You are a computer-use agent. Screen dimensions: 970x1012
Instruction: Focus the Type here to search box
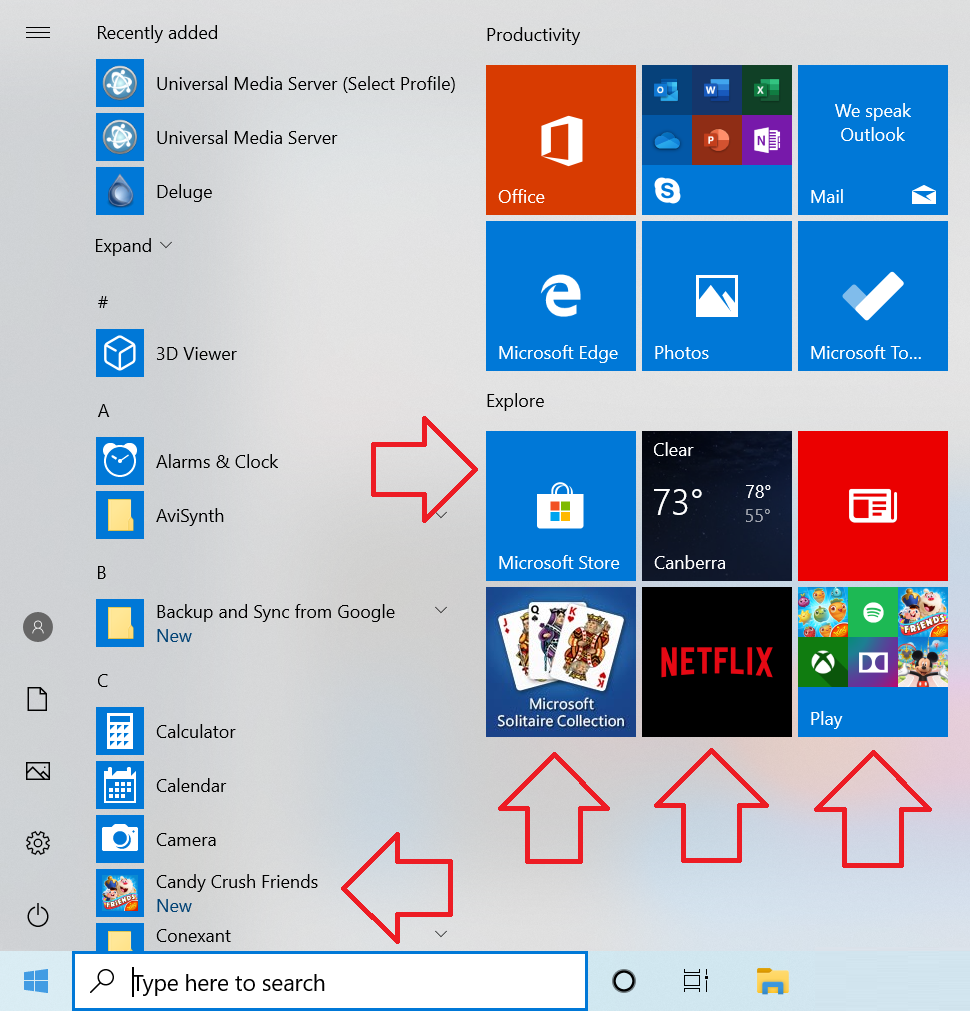330,982
